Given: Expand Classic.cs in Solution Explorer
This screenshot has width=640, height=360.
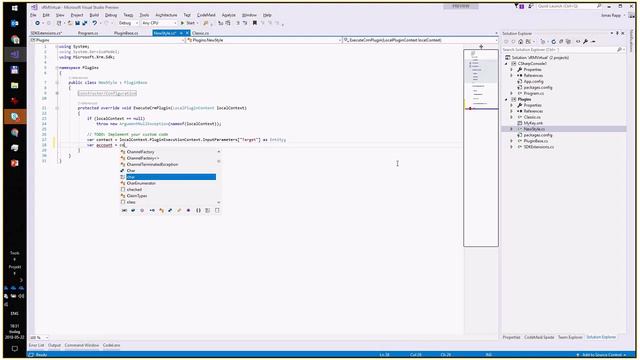Looking at the screenshot, I should pyautogui.click(x=512, y=117).
